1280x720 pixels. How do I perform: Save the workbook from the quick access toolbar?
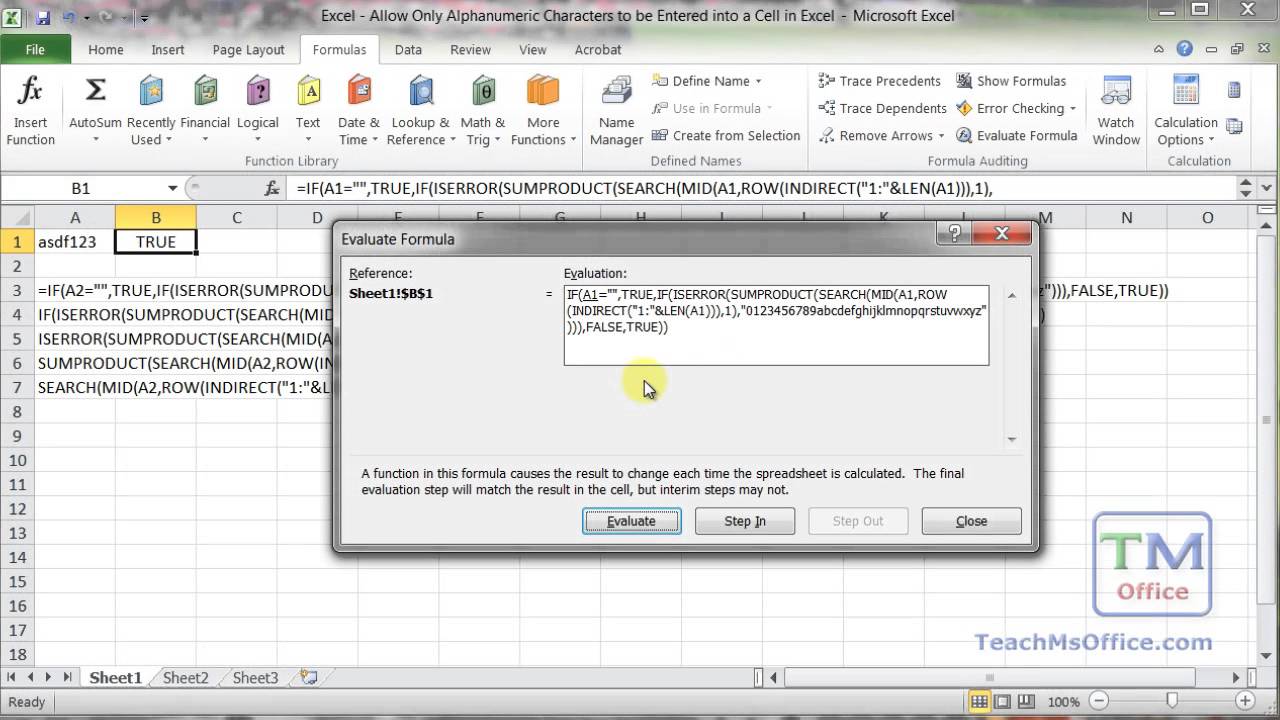pyautogui.click(x=43, y=17)
